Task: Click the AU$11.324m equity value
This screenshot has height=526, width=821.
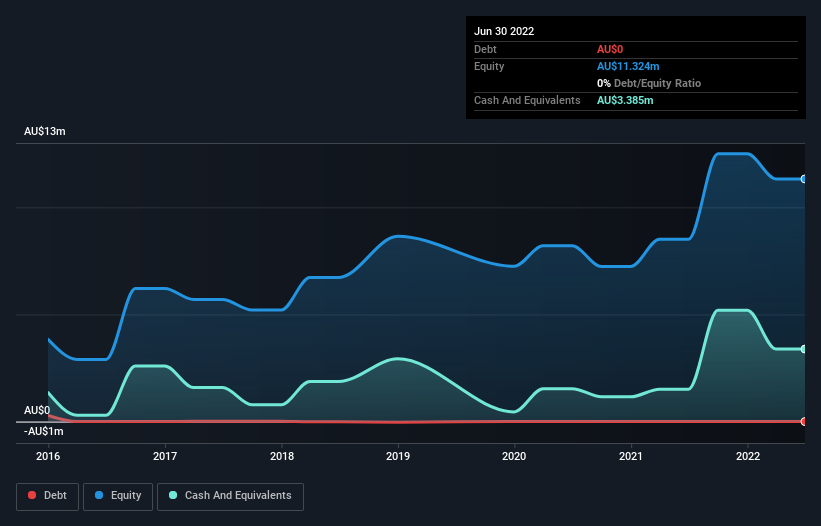Action: [628, 66]
